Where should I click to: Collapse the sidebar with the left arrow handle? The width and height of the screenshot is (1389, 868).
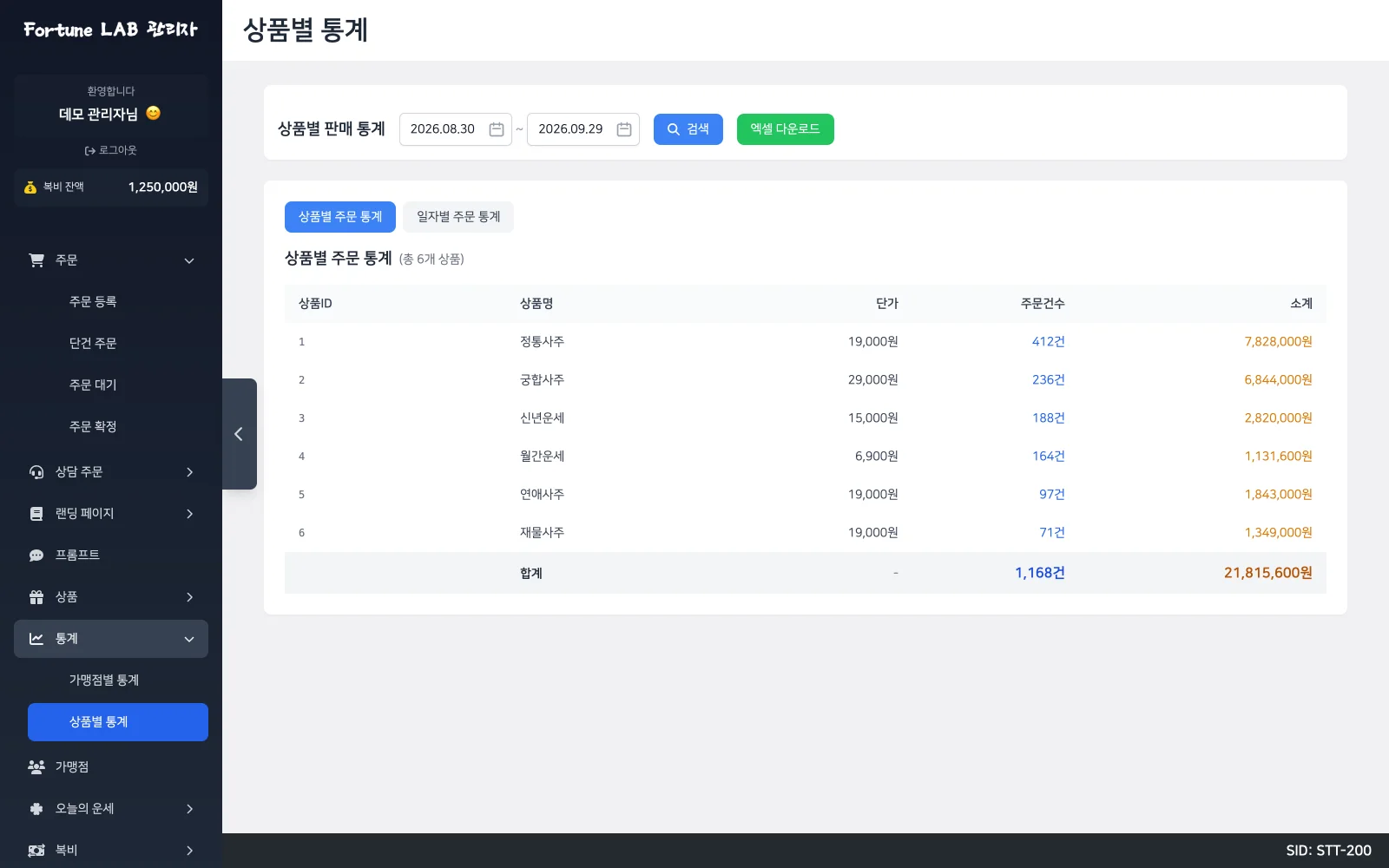(239, 434)
